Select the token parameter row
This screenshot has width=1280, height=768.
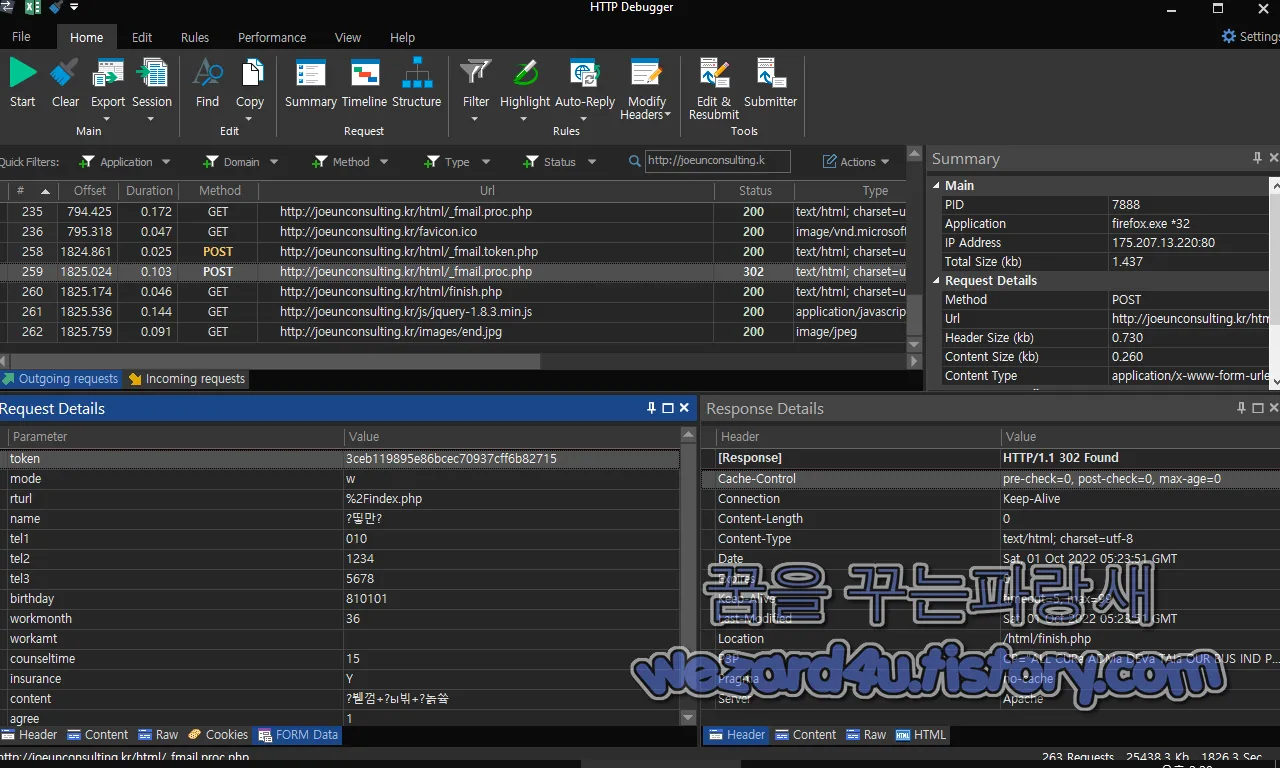[340, 459]
